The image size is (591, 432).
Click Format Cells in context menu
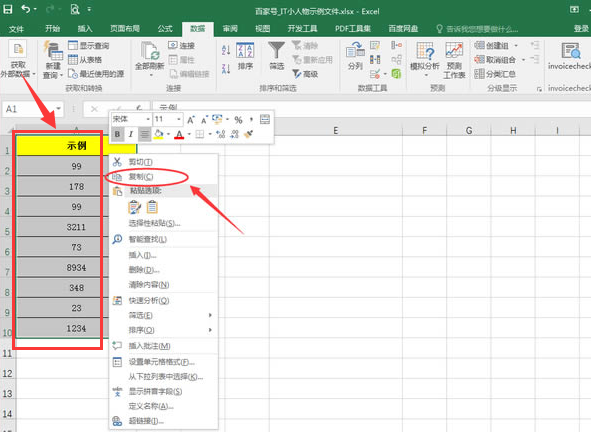[163, 362]
